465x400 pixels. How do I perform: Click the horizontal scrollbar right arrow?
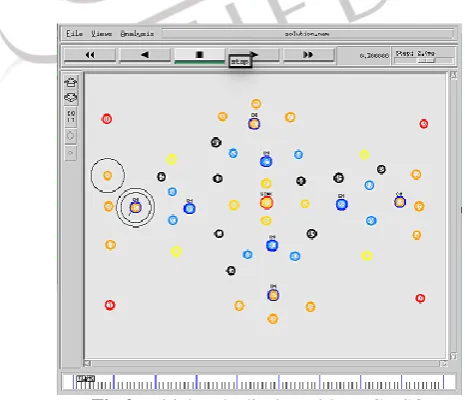pyautogui.click(x=443, y=364)
